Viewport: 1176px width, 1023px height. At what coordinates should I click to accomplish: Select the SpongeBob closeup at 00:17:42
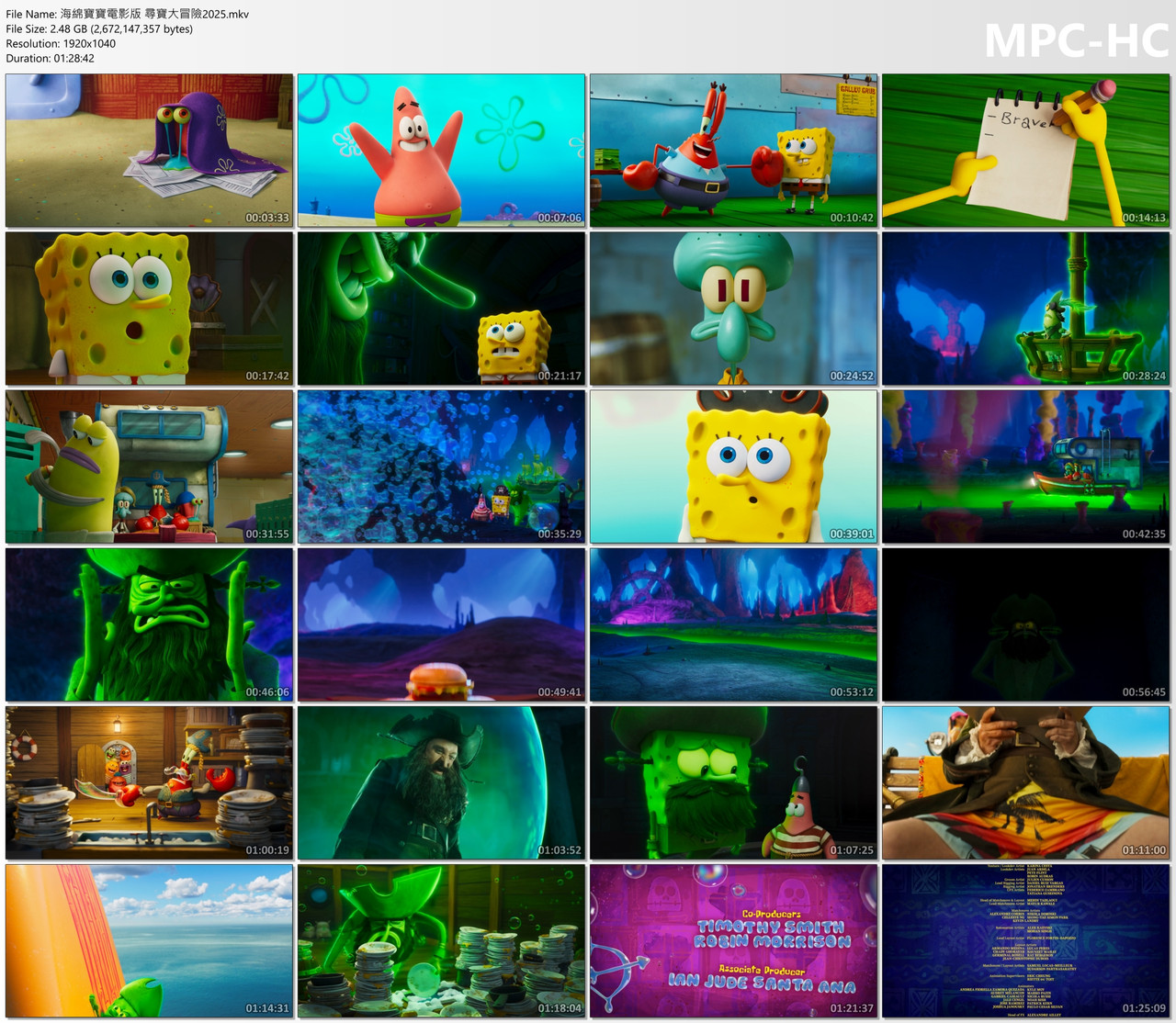click(149, 309)
